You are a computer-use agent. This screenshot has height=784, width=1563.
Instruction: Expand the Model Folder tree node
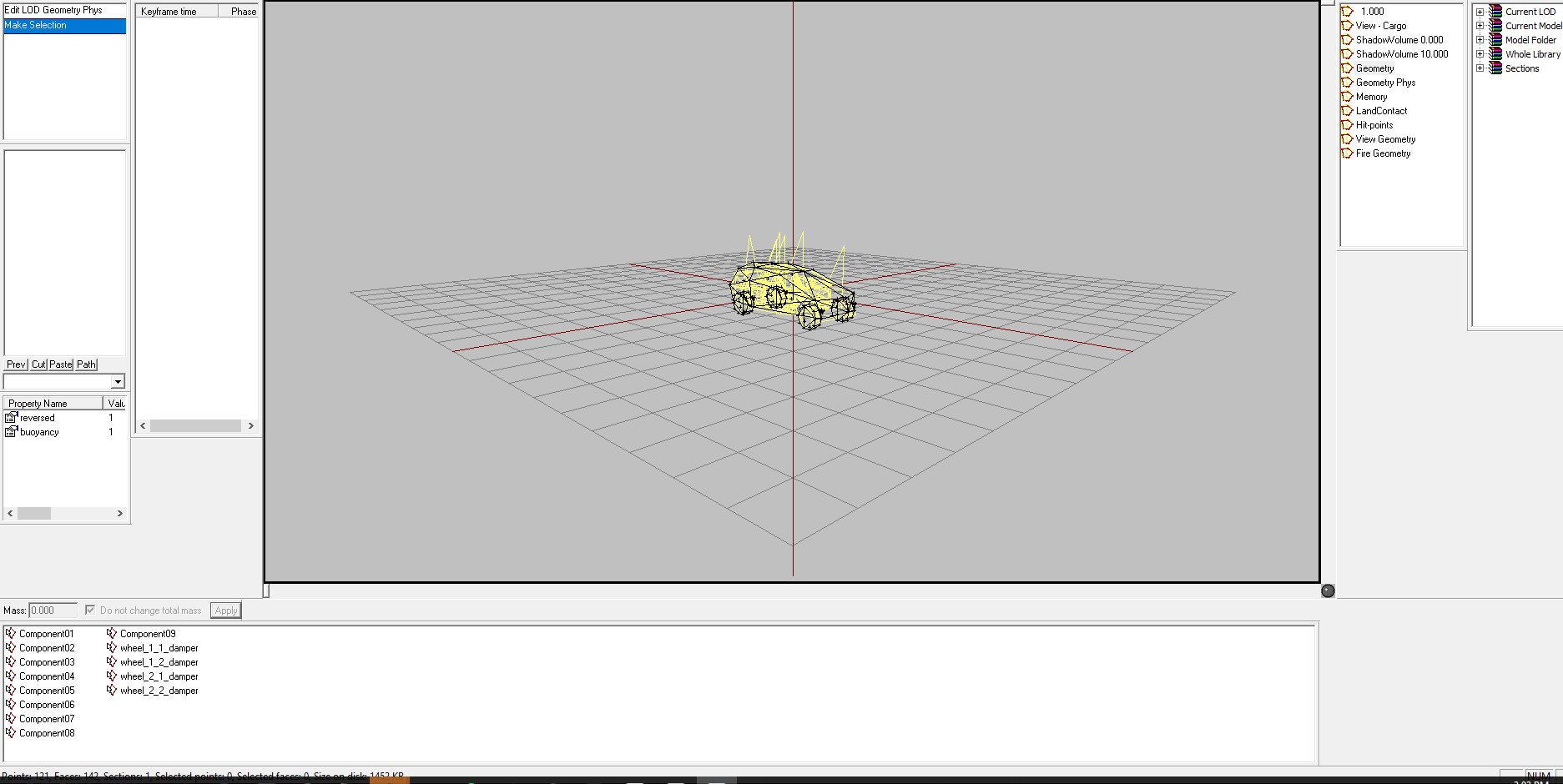pyautogui.click(x=1480, y=40)
